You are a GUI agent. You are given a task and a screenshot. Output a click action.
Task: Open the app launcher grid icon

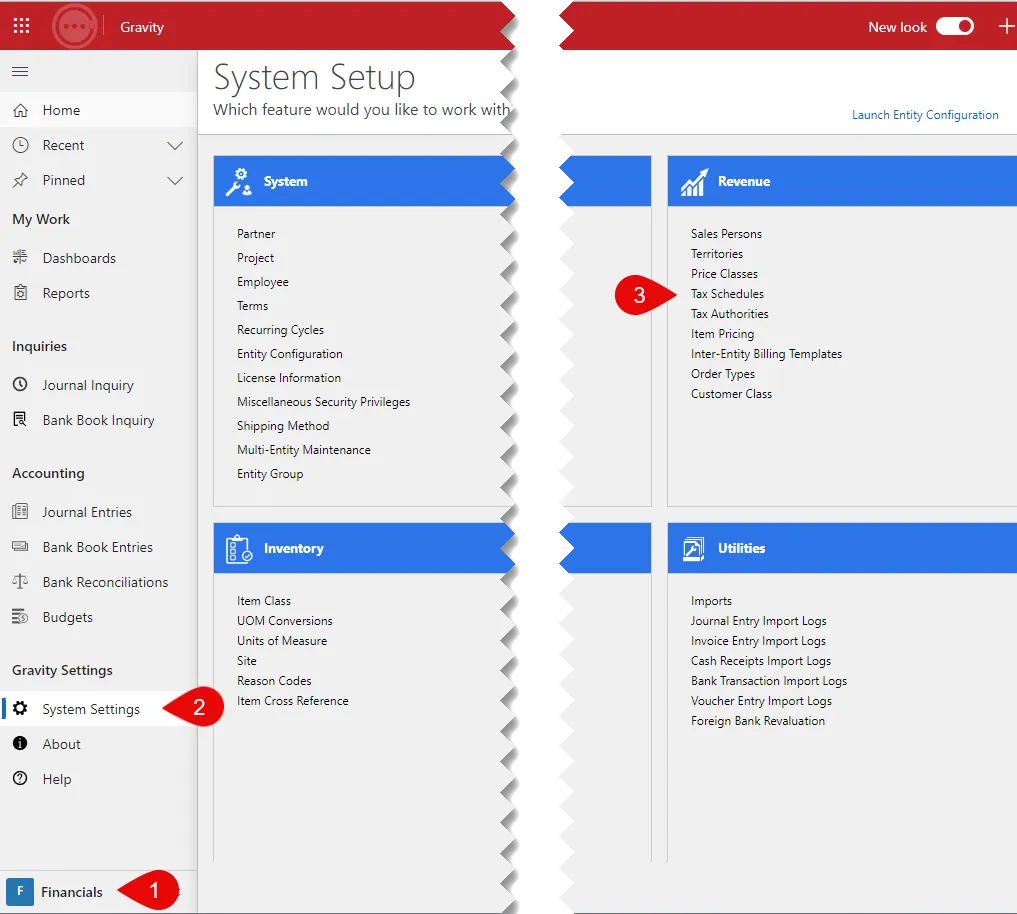[x=21, y=26]
